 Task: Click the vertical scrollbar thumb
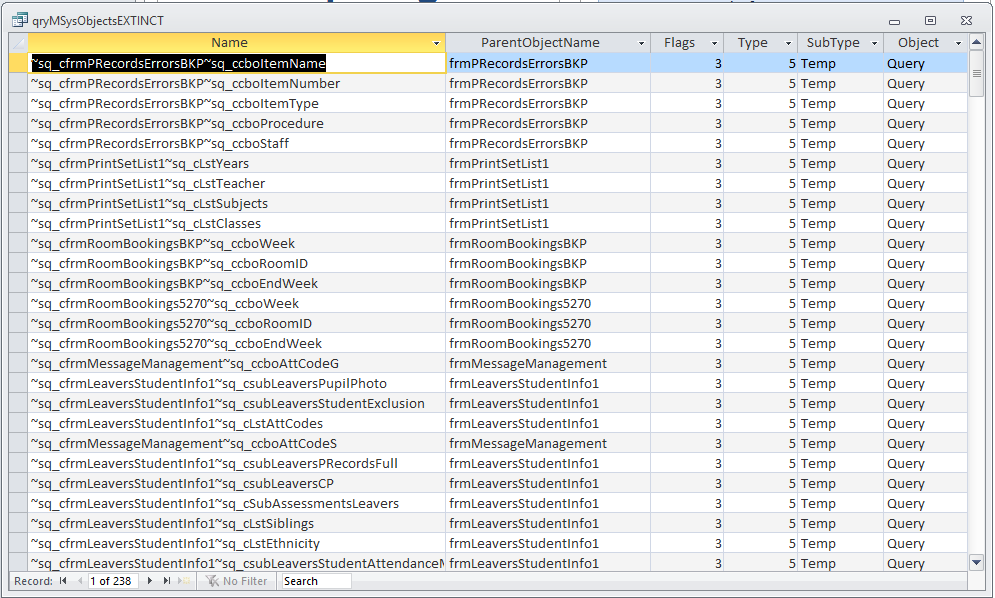point(977,74)
